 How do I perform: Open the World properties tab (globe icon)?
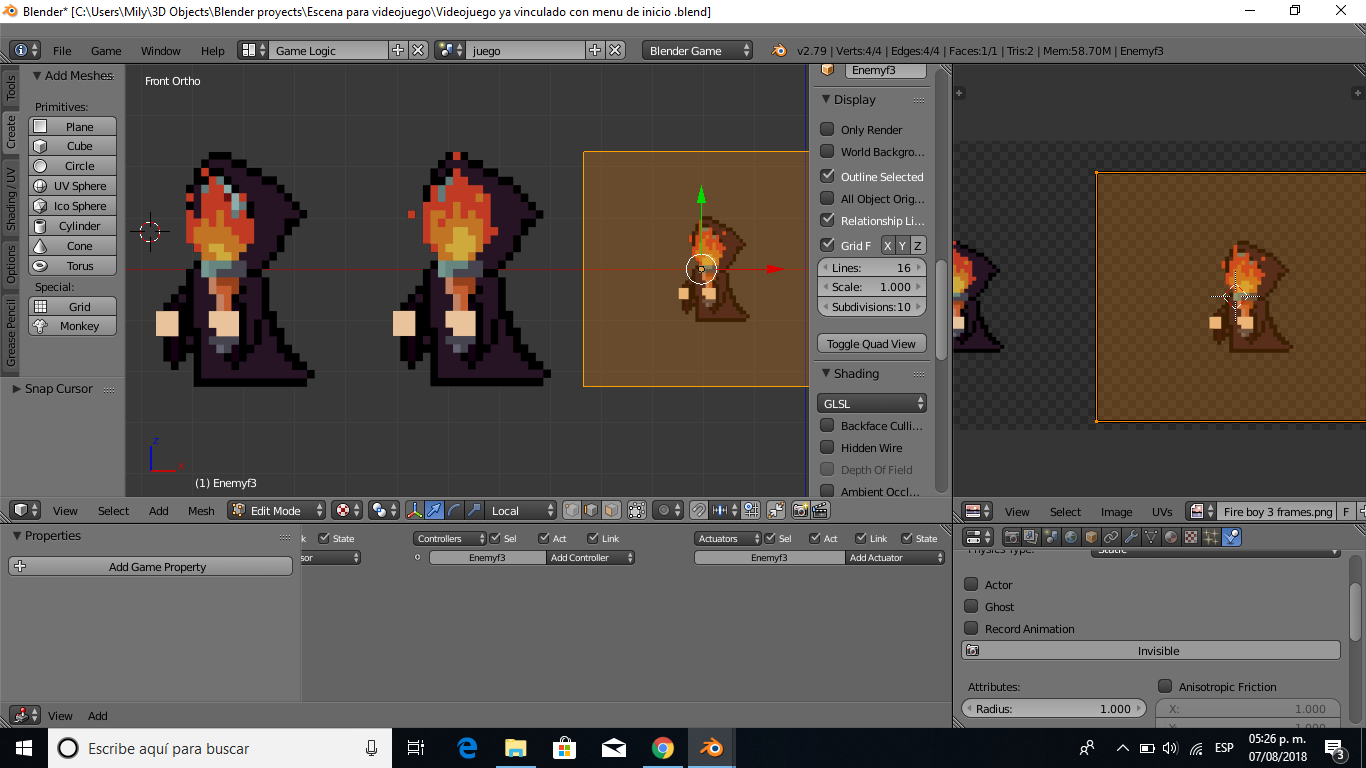coord(1071,537)
